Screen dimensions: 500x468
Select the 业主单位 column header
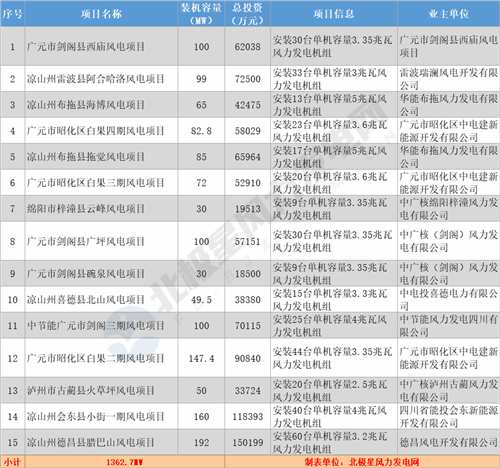449,14
